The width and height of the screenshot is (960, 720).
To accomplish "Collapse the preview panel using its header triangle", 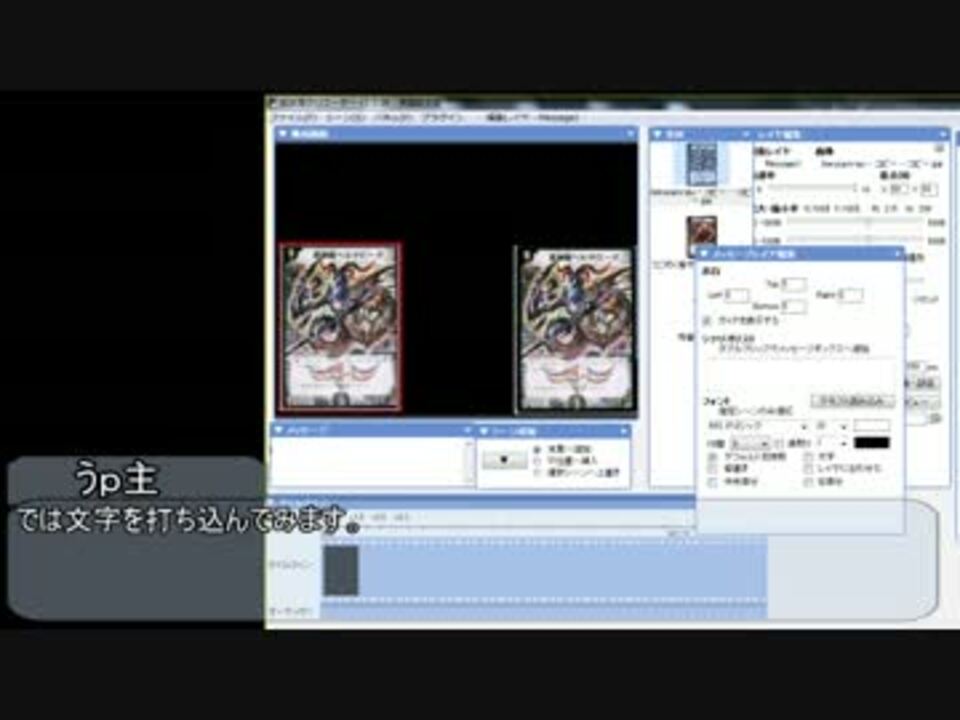I will pos(283,133).
